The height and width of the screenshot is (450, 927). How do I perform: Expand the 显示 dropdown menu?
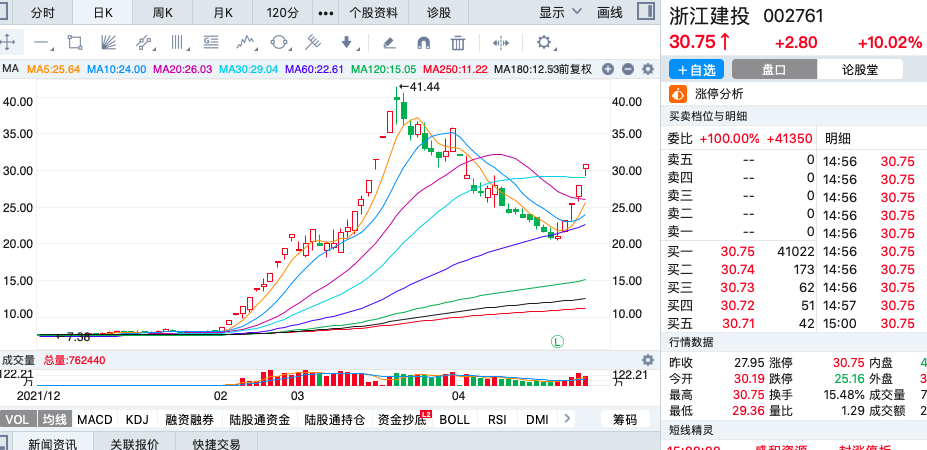click(x=560, y=13)
